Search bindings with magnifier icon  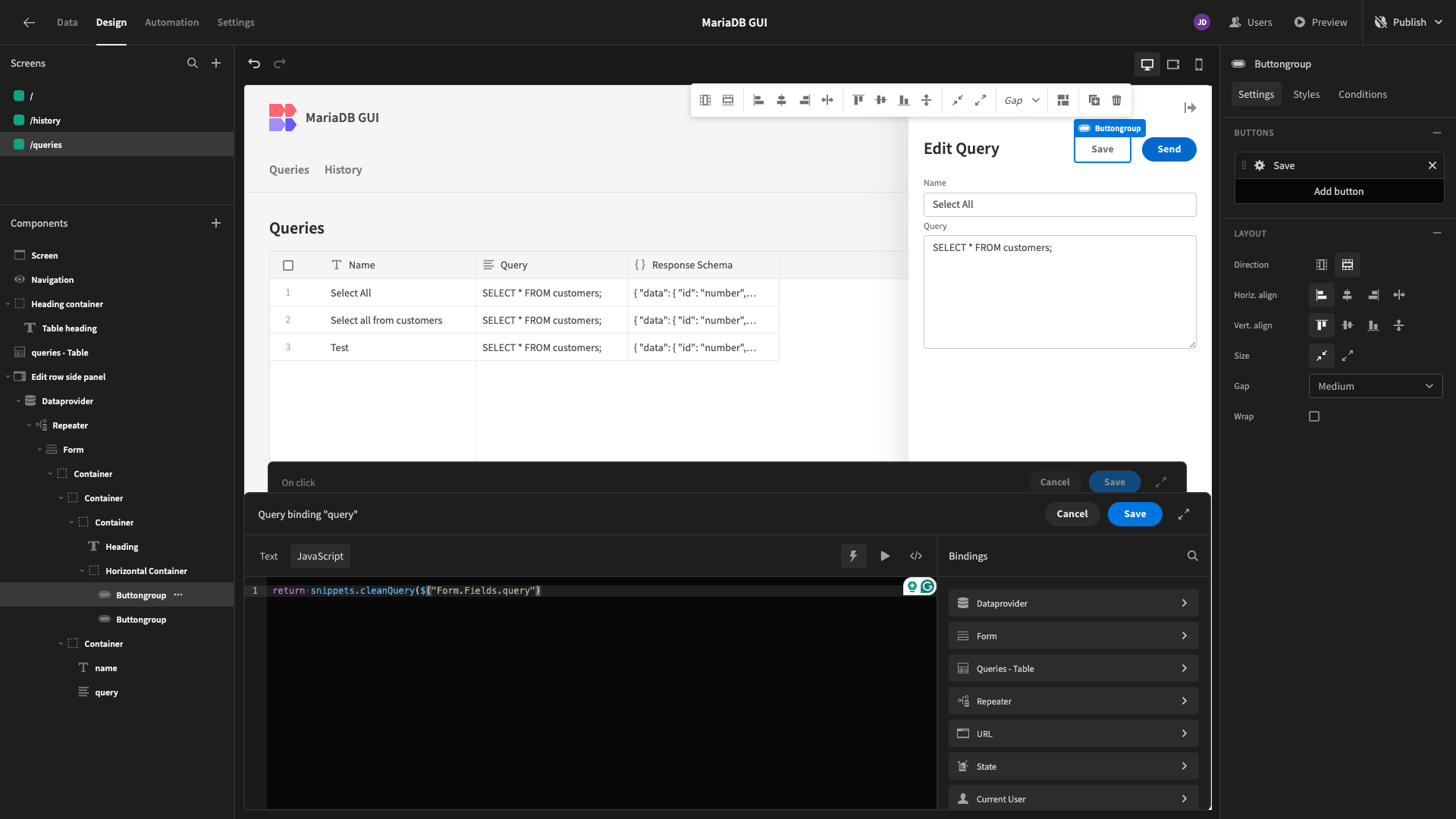point(1193,556)
